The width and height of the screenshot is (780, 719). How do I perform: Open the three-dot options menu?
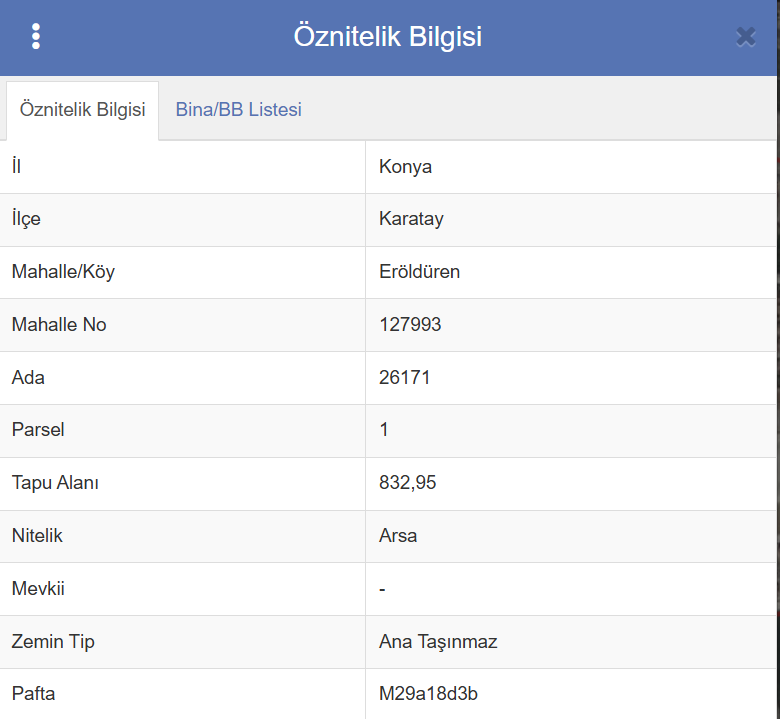[x=36, y=37]
